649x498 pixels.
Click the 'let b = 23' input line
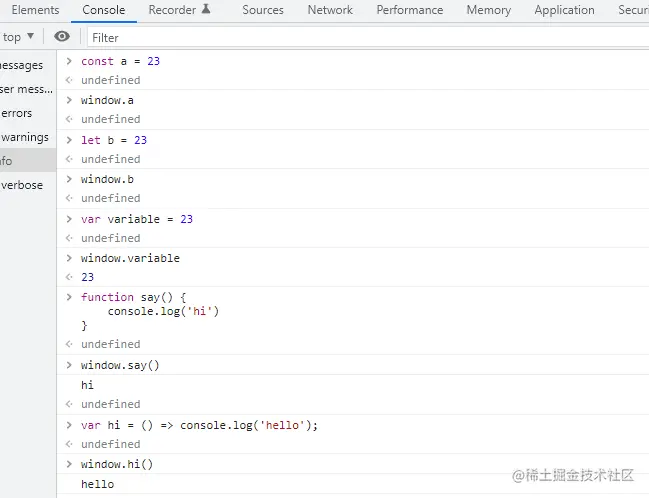[114, 140]
